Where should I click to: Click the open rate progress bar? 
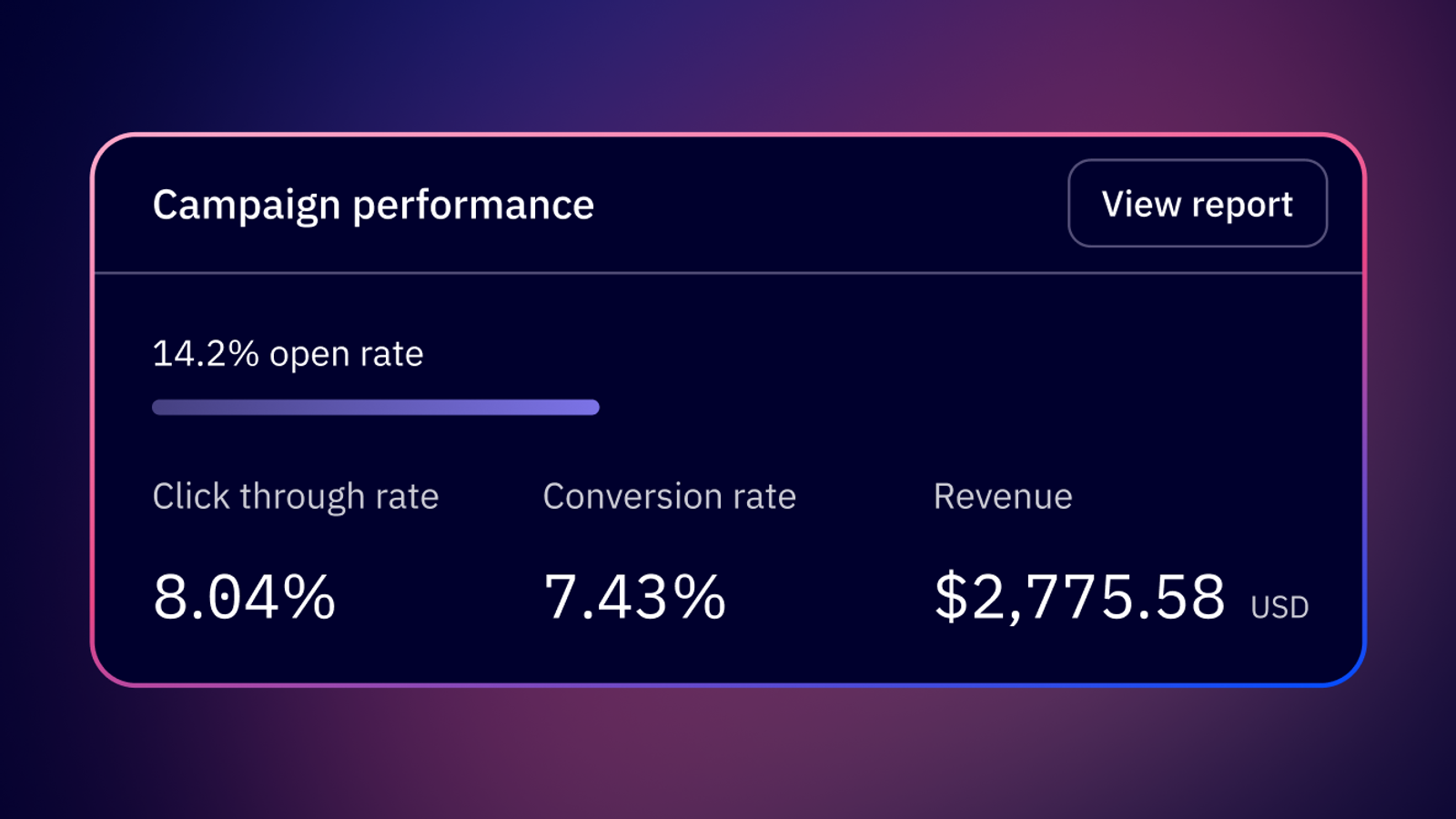(375, 407)
